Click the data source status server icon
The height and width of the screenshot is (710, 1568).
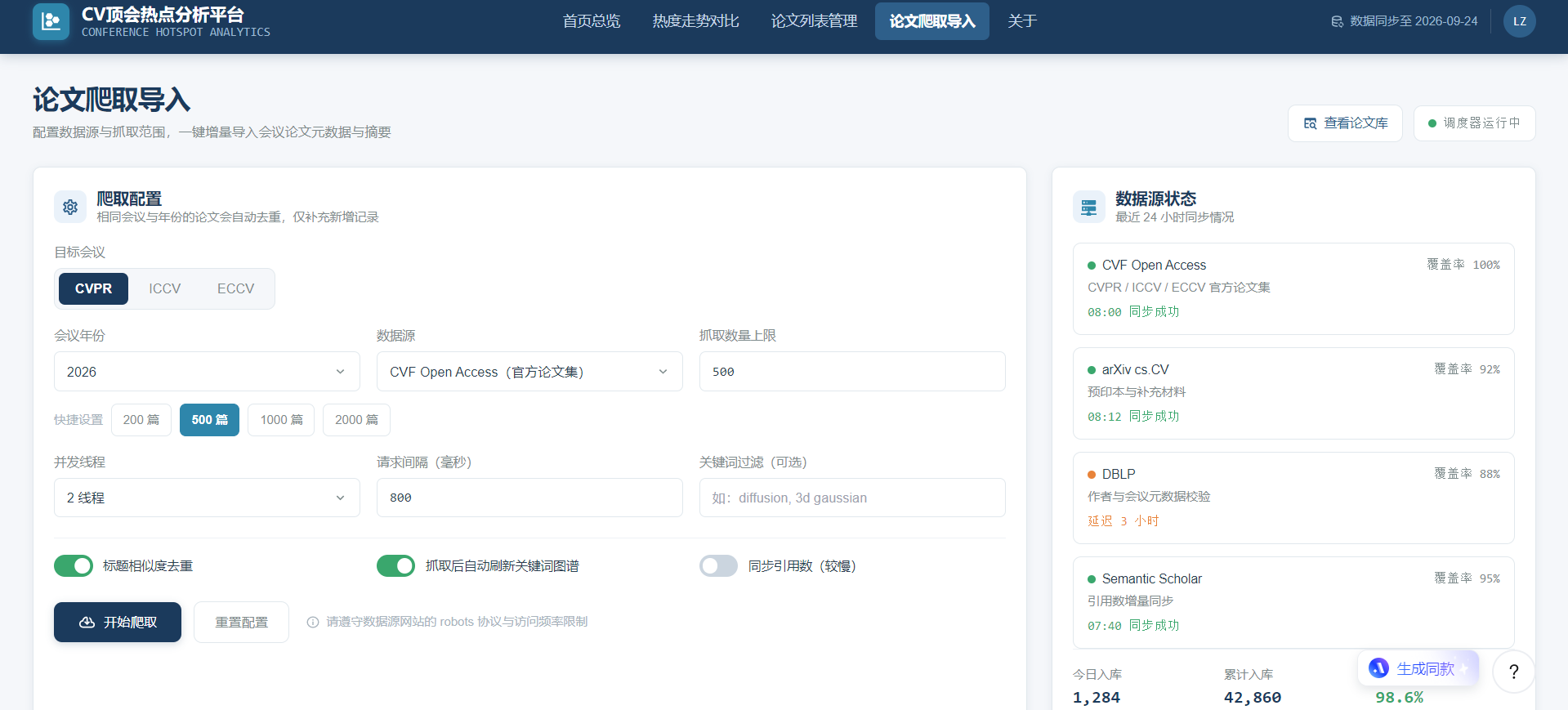pos(1089,207)
